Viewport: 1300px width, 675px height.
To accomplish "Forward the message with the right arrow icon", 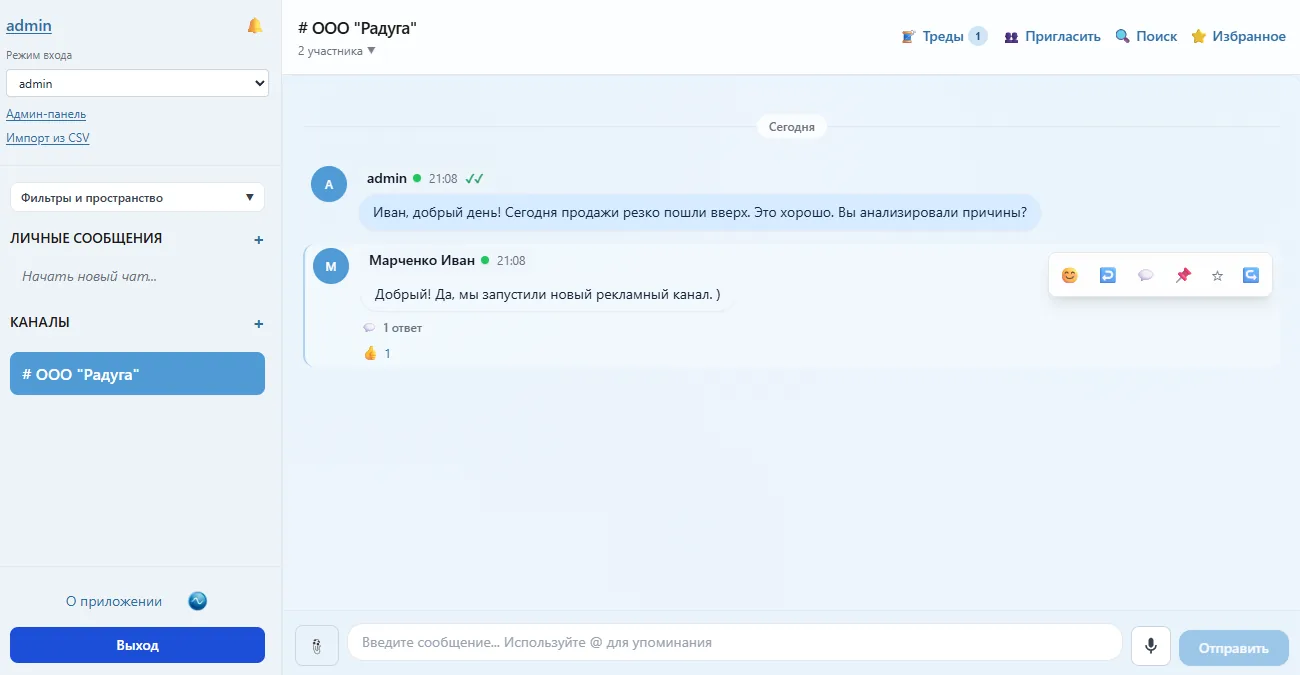I will coord(1251,275).
